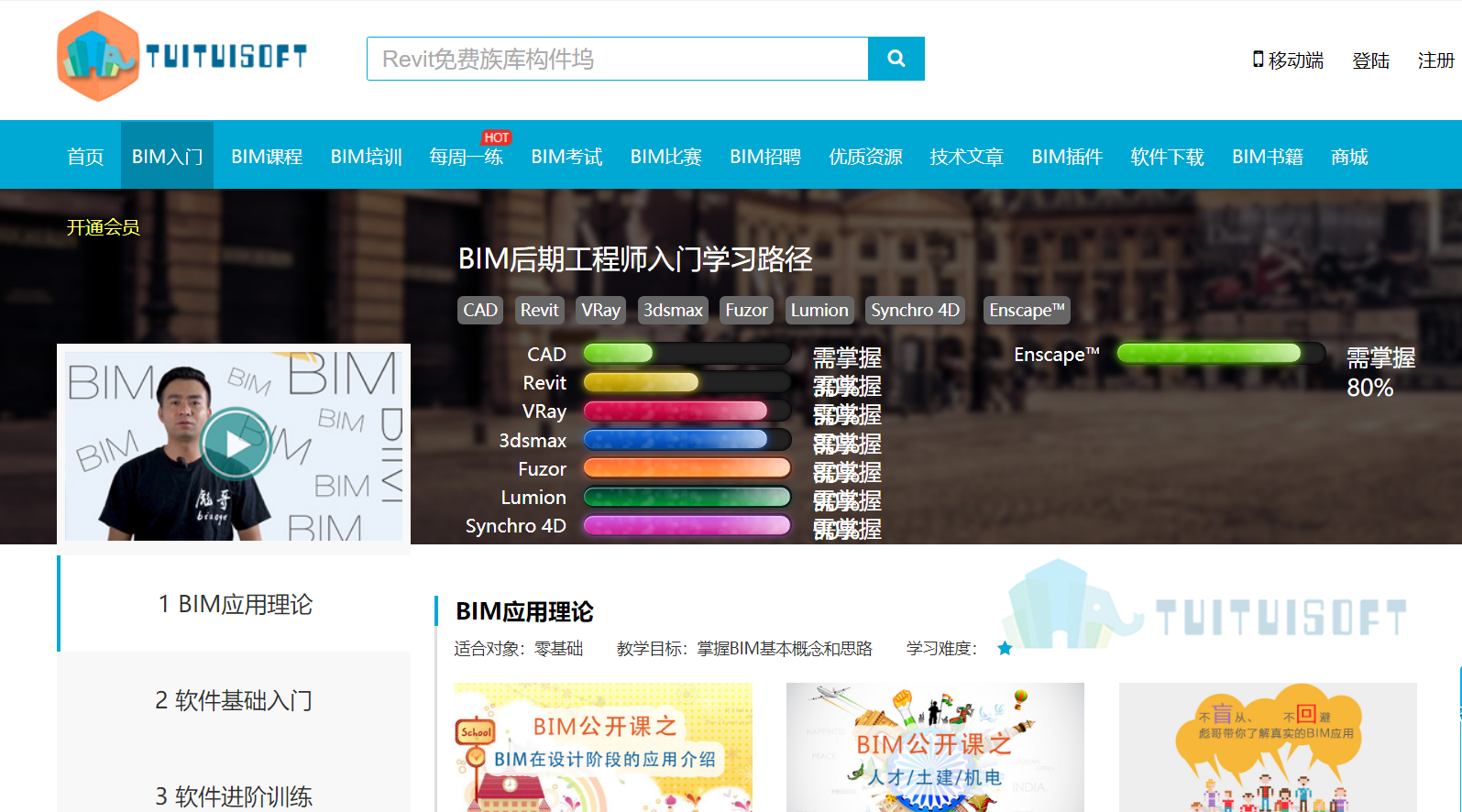Click the green CAD progress bar

pyautogui.click(x=687, y=353)
